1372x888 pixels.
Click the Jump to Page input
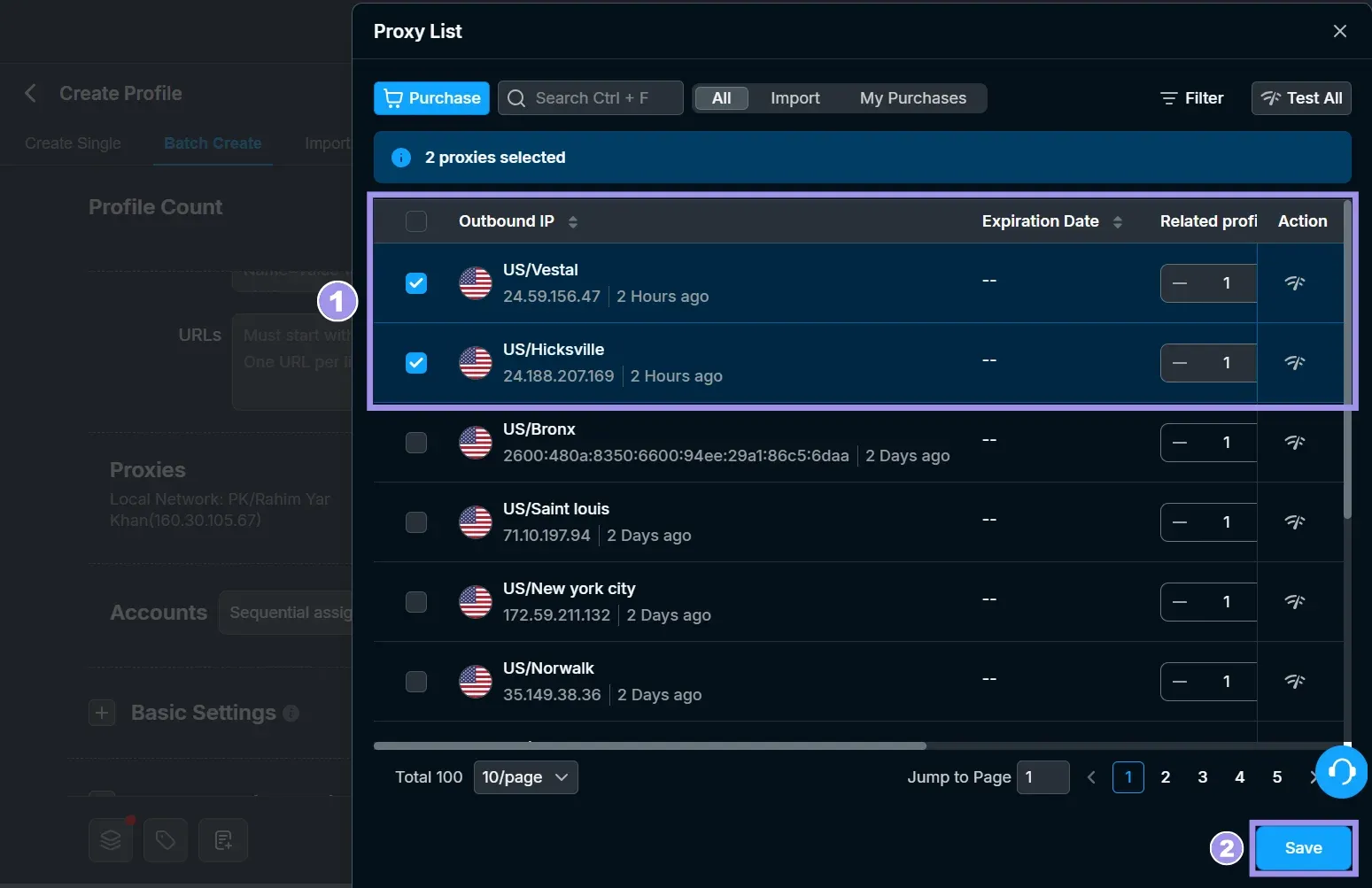[x=1043, y=777]
